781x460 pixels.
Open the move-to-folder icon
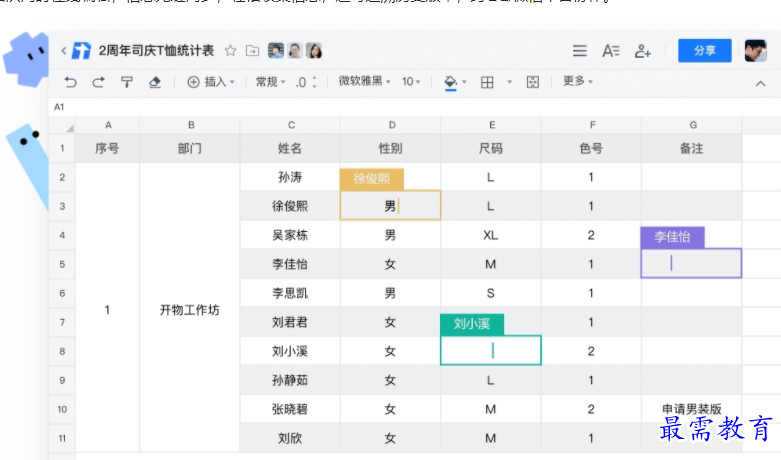[253, 51]
